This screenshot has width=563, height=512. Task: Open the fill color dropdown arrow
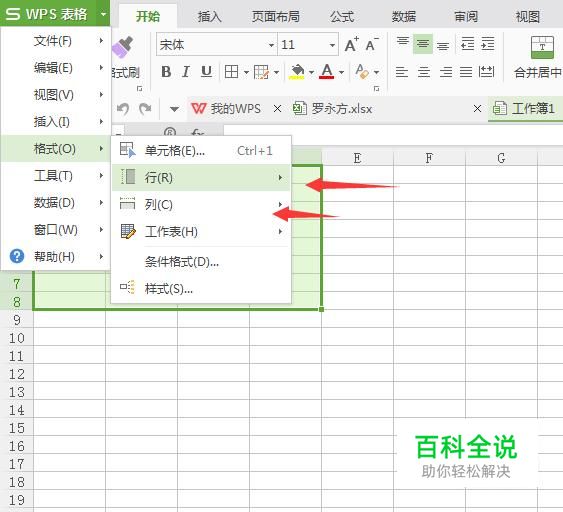click(312, 72)
